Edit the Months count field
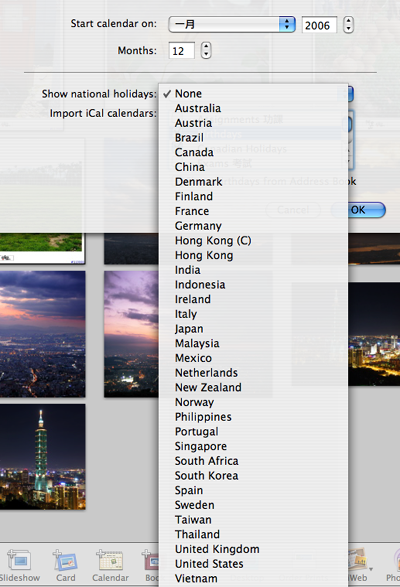Viewport: 400px width, 587px height. [x=182, y=51]
